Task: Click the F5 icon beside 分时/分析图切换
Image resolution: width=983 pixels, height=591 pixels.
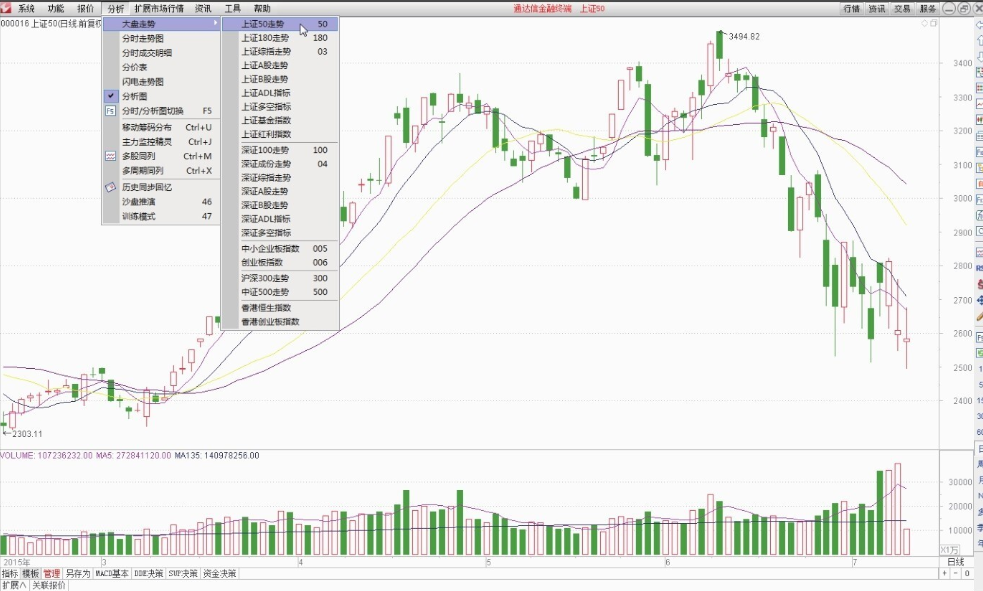Action: 110,111
